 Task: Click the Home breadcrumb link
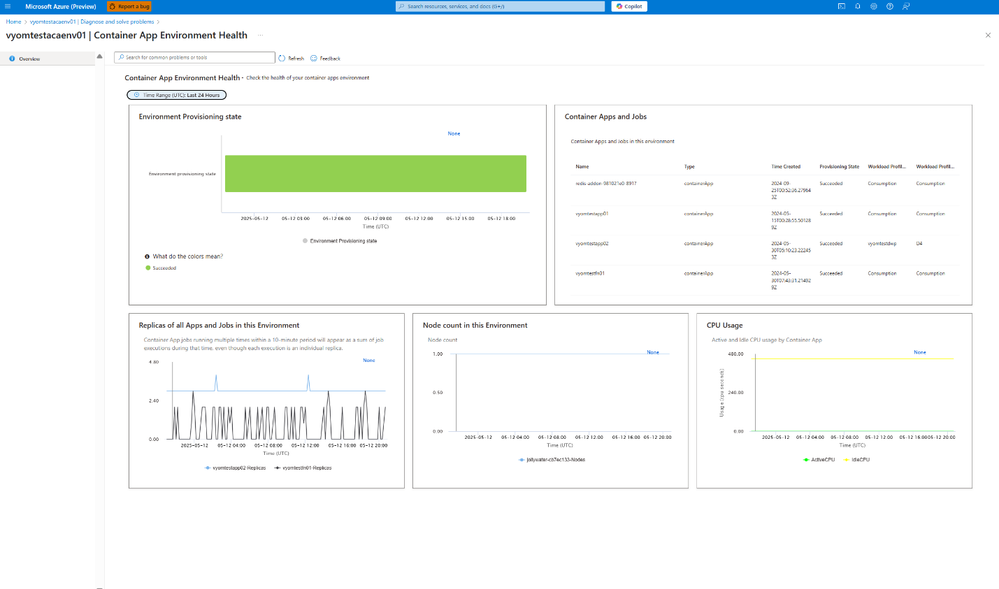[x=13, y=22]
